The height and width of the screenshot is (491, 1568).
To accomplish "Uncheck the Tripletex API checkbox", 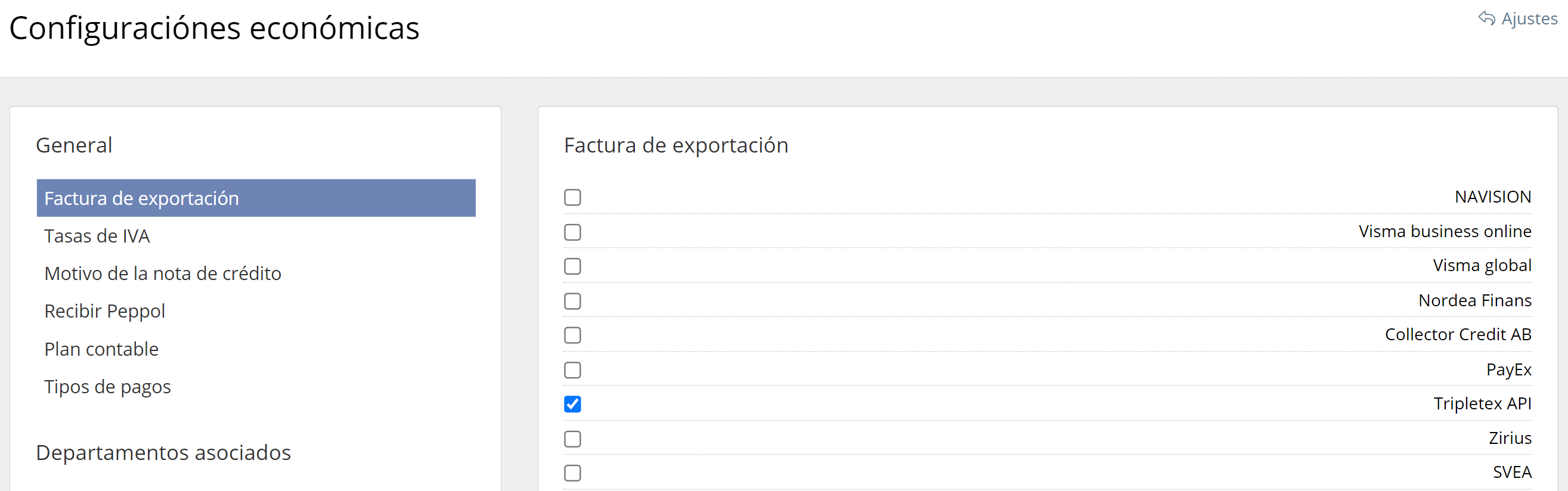I will pyautogui.click(x=572, y=403).
